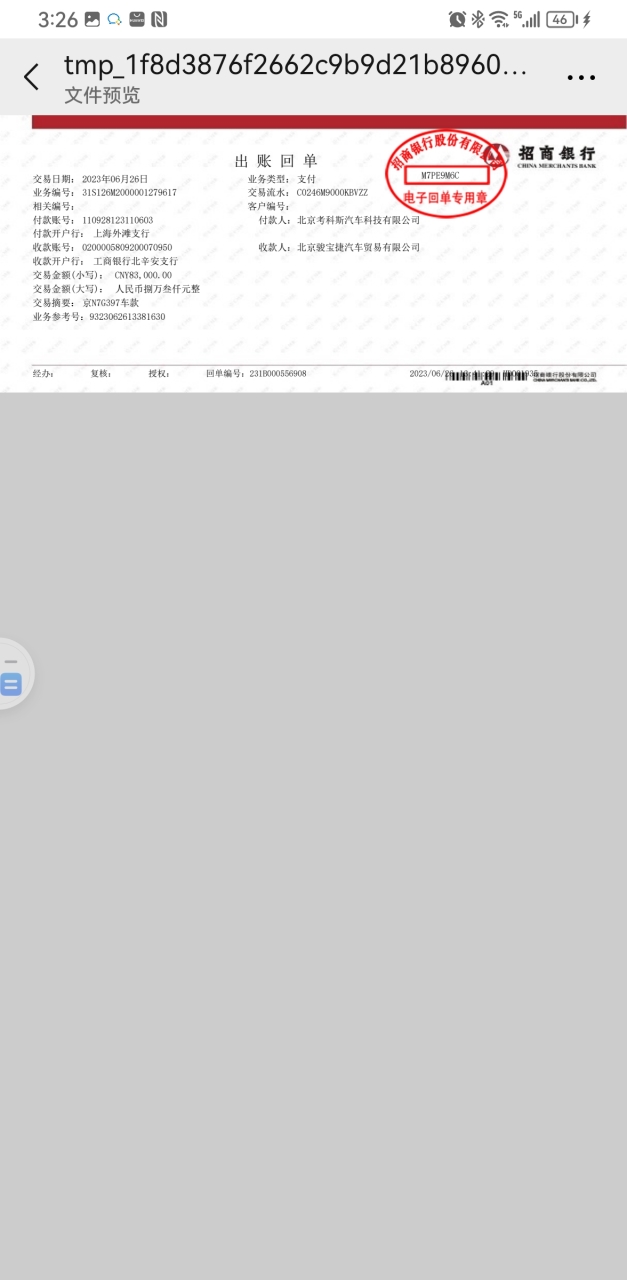Tap reference number 9323062613381630
Viewport: 627px width, 1280px height.
(x=127, y=316)
